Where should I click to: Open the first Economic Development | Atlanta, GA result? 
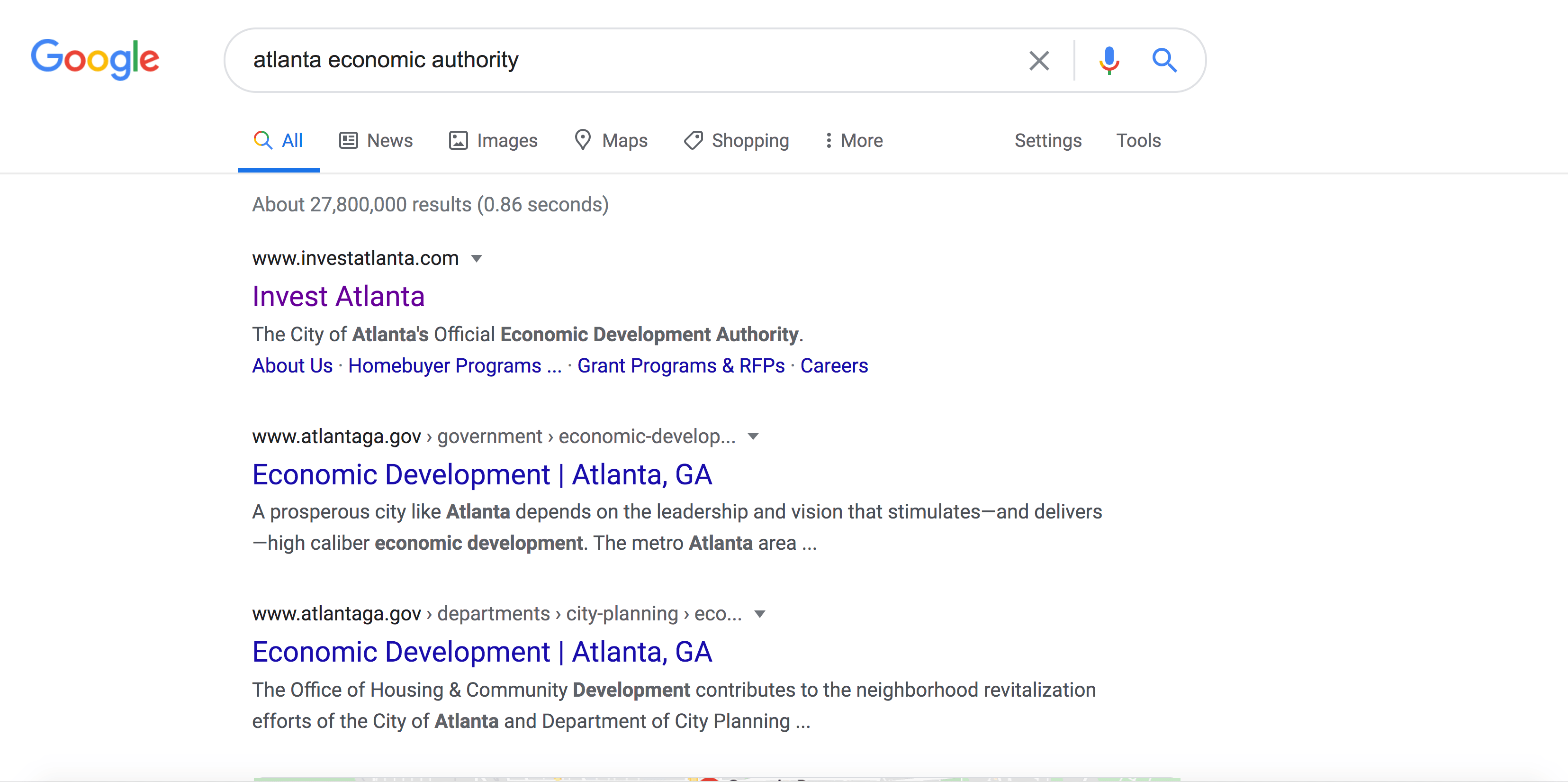[x=481, y=474]
